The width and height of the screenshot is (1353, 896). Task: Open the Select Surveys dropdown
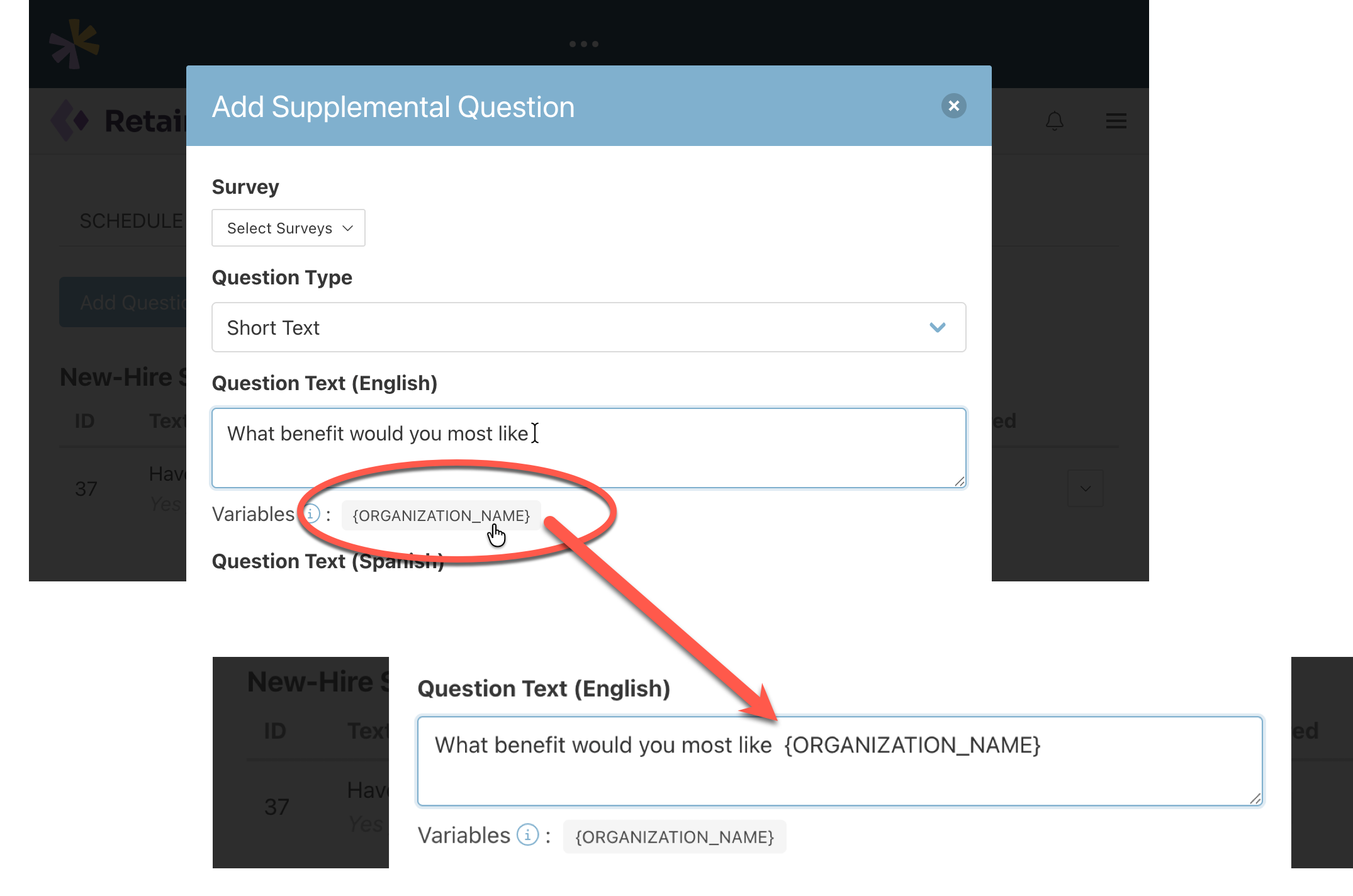coord(288,228)
